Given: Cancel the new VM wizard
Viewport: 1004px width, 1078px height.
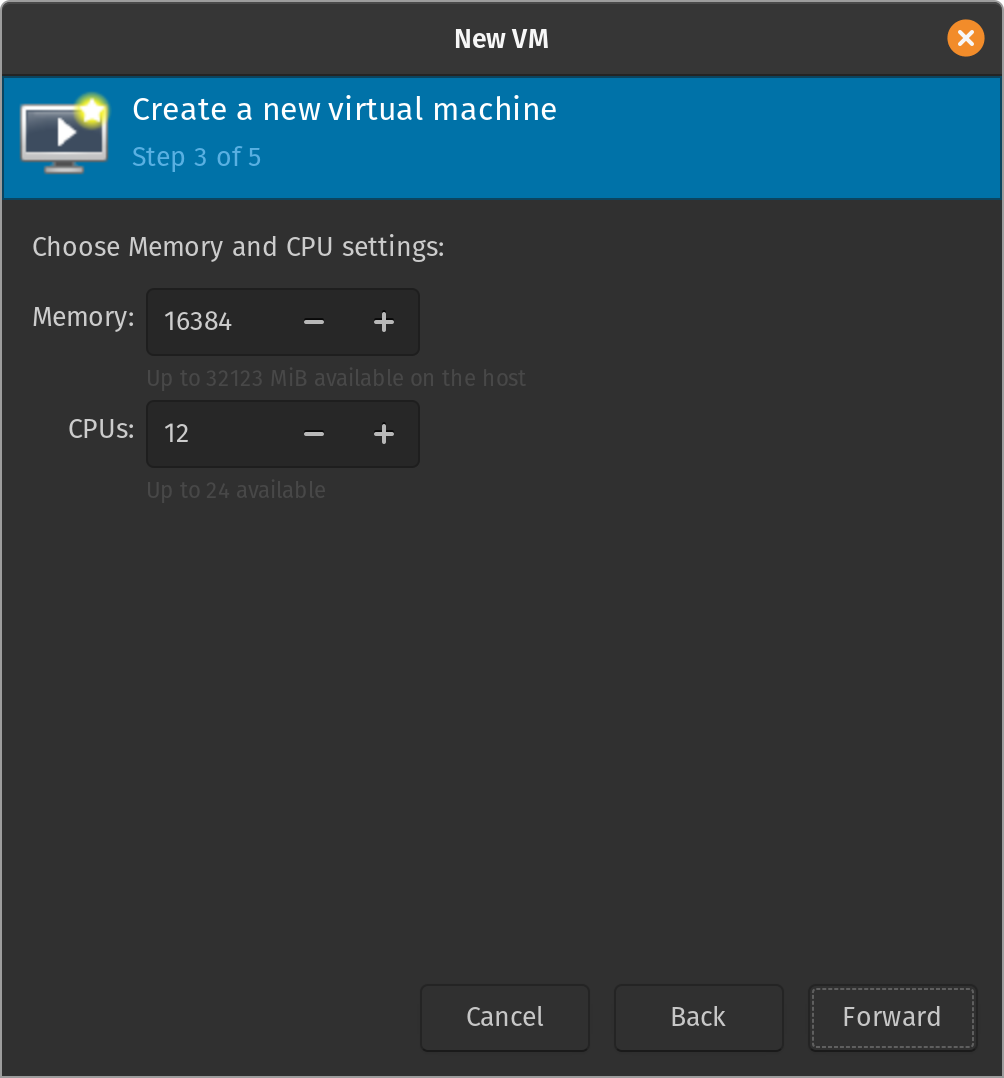Looking at the screenshot, I should point(505,1017).
